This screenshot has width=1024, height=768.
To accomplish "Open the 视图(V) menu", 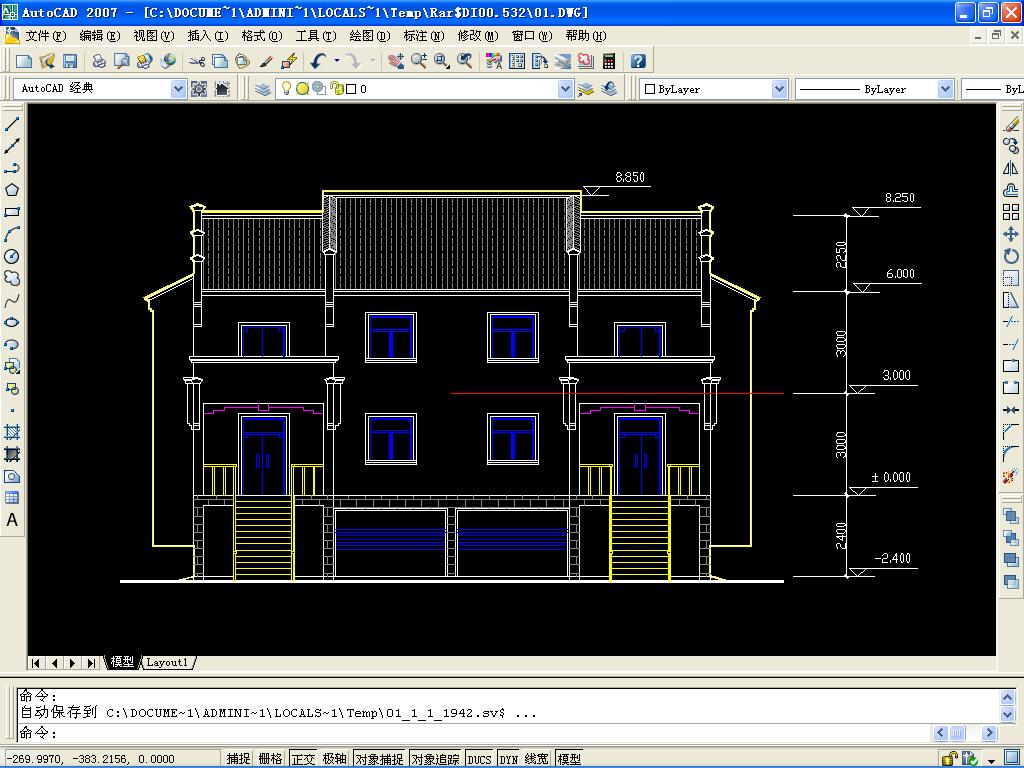I will [153, 36].
